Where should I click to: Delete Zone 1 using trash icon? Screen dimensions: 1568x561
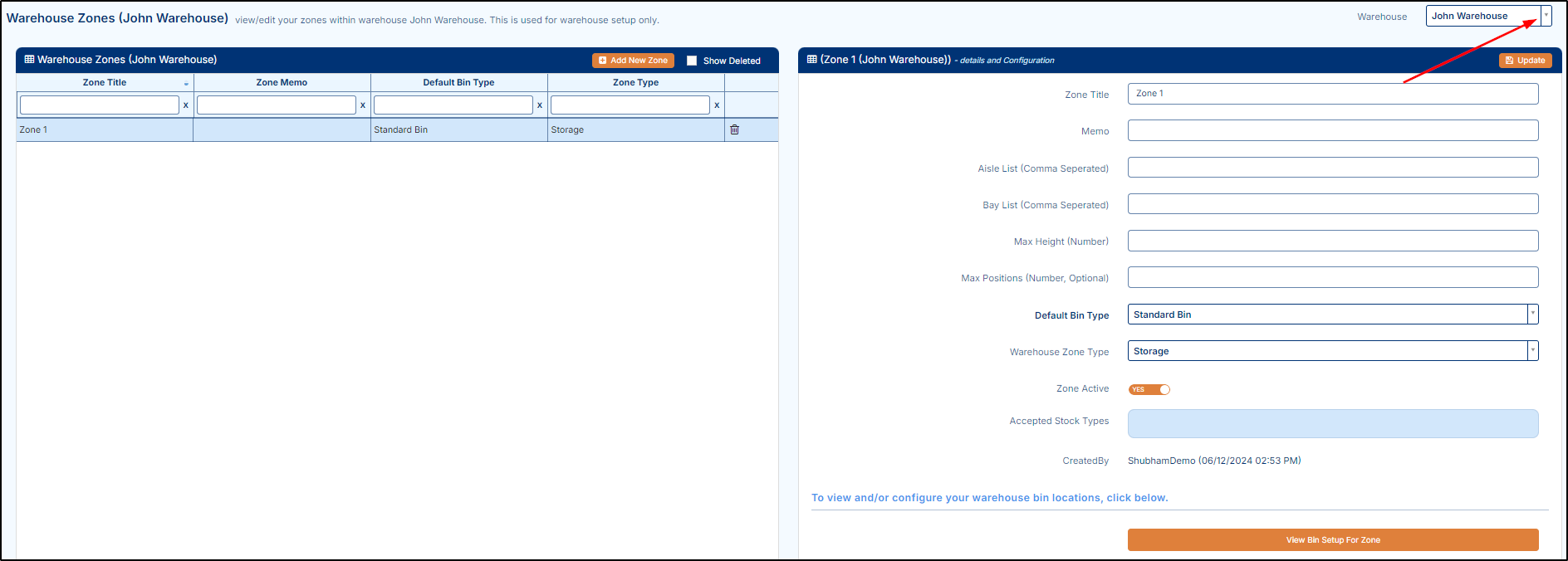734,129
